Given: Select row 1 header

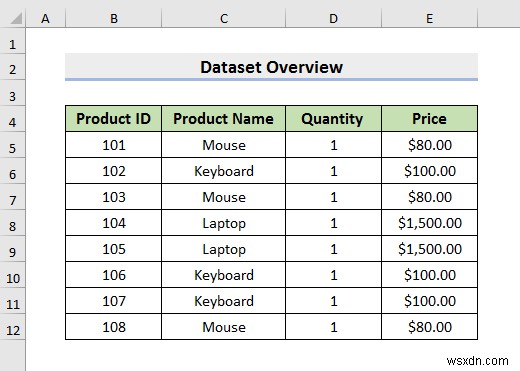Looking at the screenshot, I should tap(12, 41).
